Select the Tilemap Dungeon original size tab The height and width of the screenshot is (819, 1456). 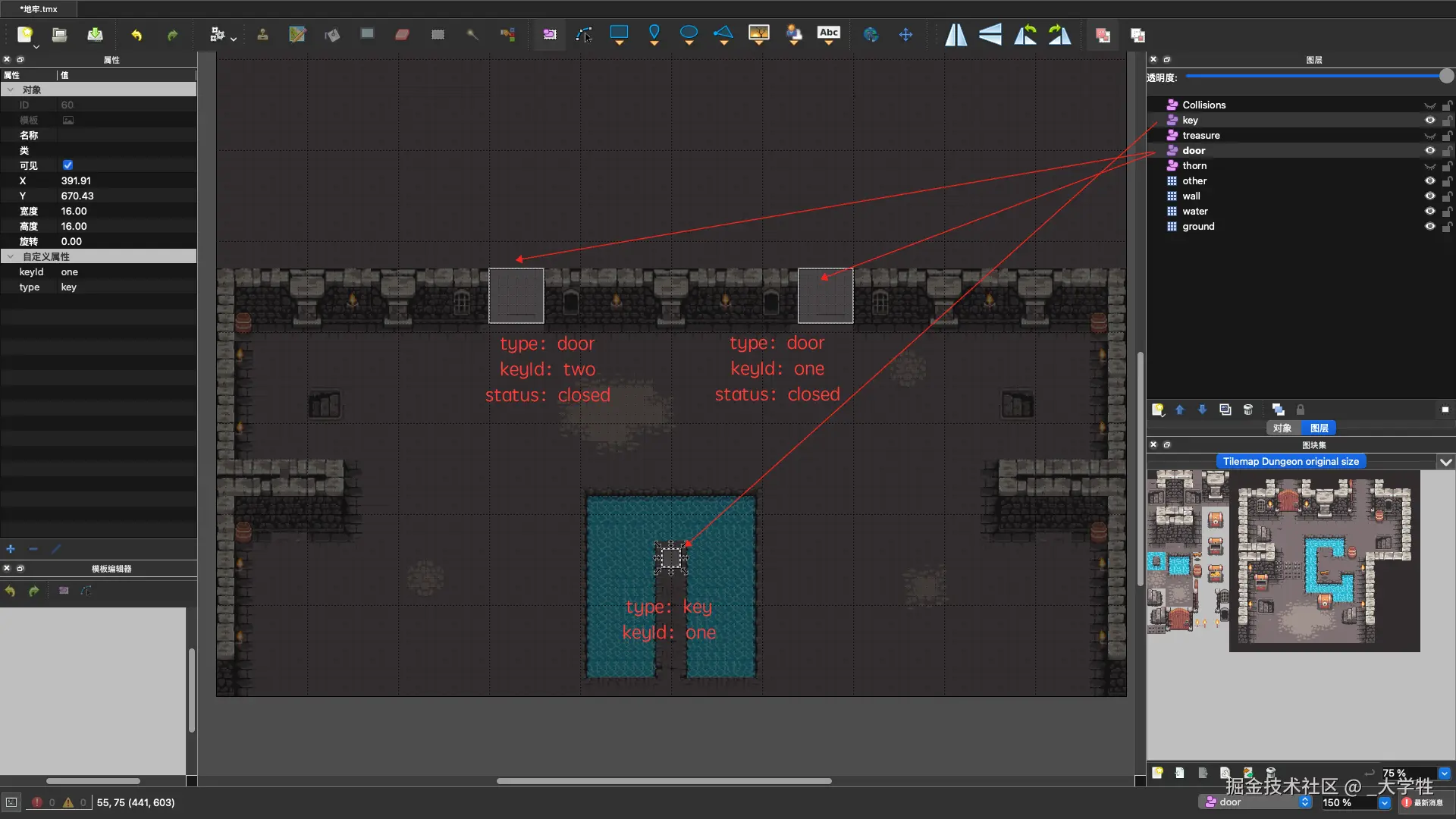pyautogui.click(x=1291, y=462)
